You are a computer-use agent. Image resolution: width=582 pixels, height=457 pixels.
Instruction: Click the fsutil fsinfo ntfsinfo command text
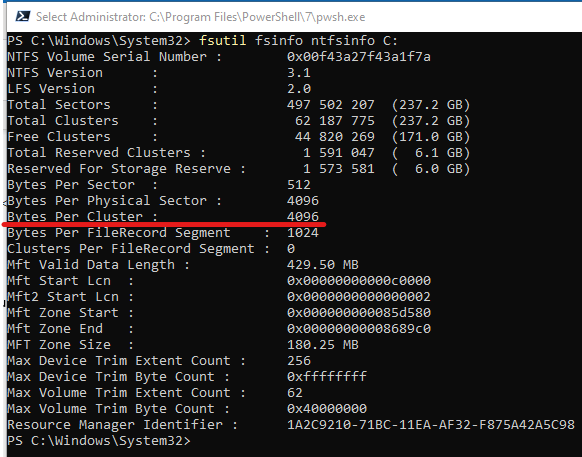click(x=298, y=40)
